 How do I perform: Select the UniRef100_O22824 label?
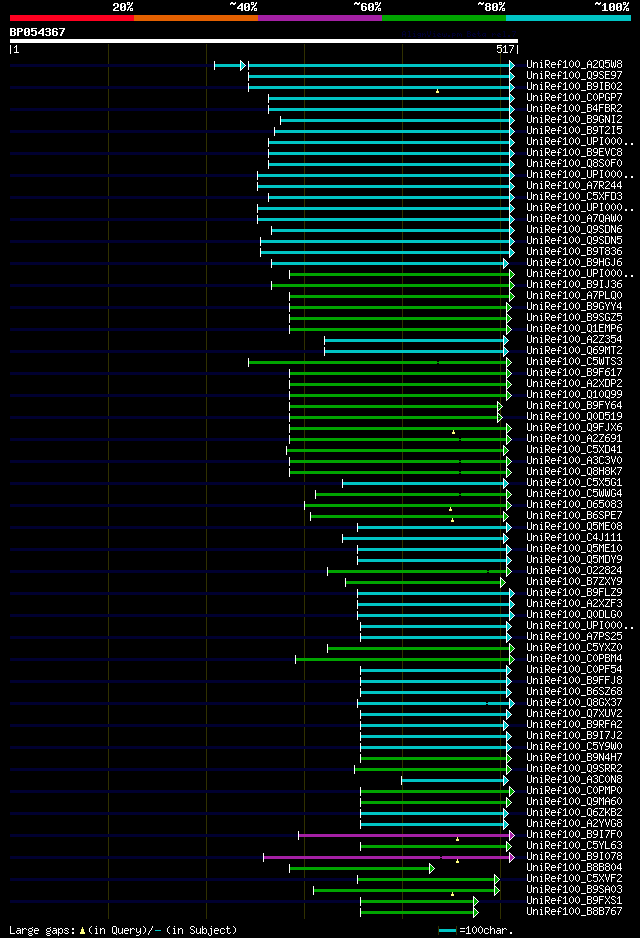click(x=574, y=570)
